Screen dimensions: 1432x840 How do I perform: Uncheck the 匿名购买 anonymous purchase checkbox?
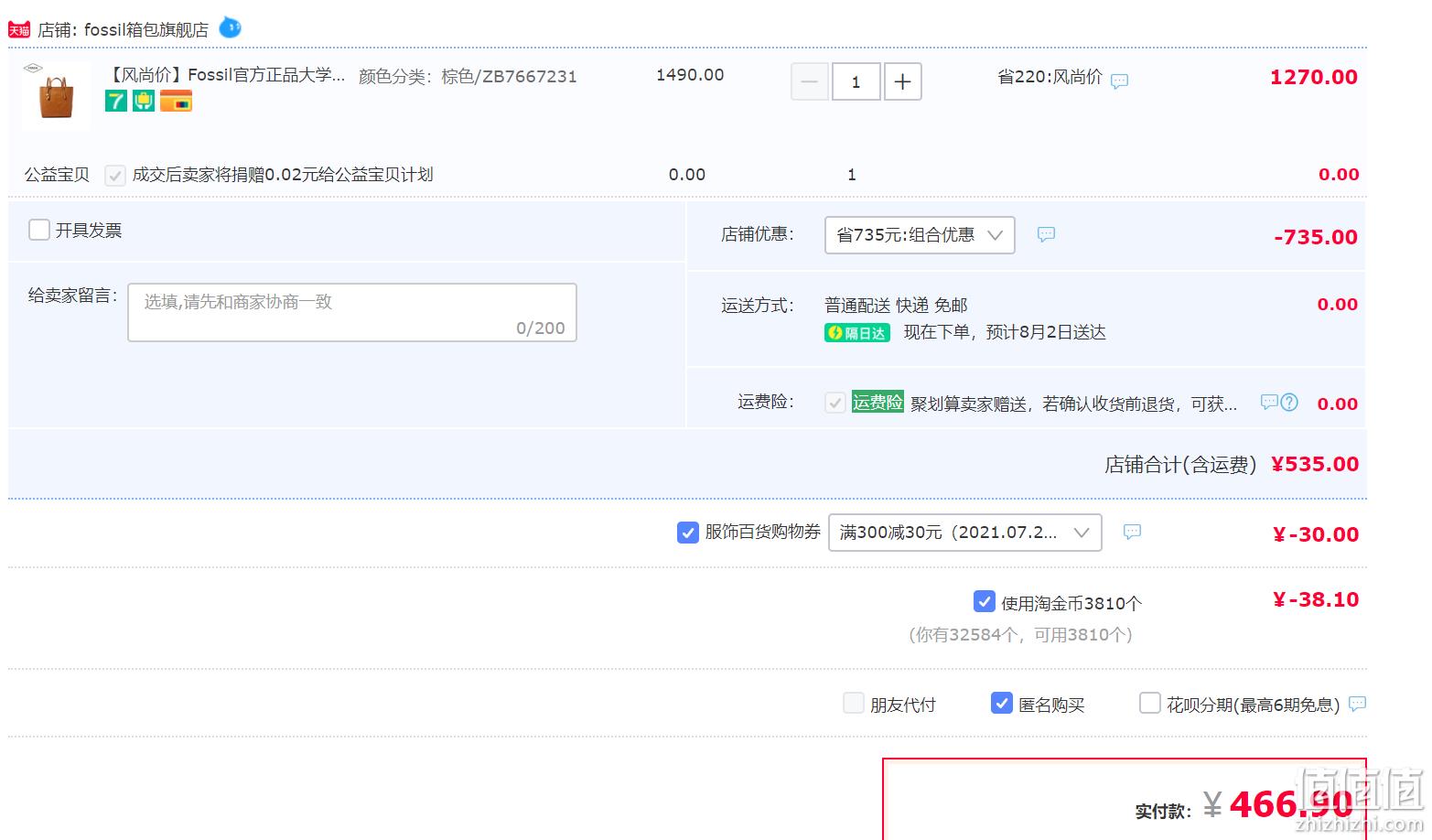pos(1002,703)
